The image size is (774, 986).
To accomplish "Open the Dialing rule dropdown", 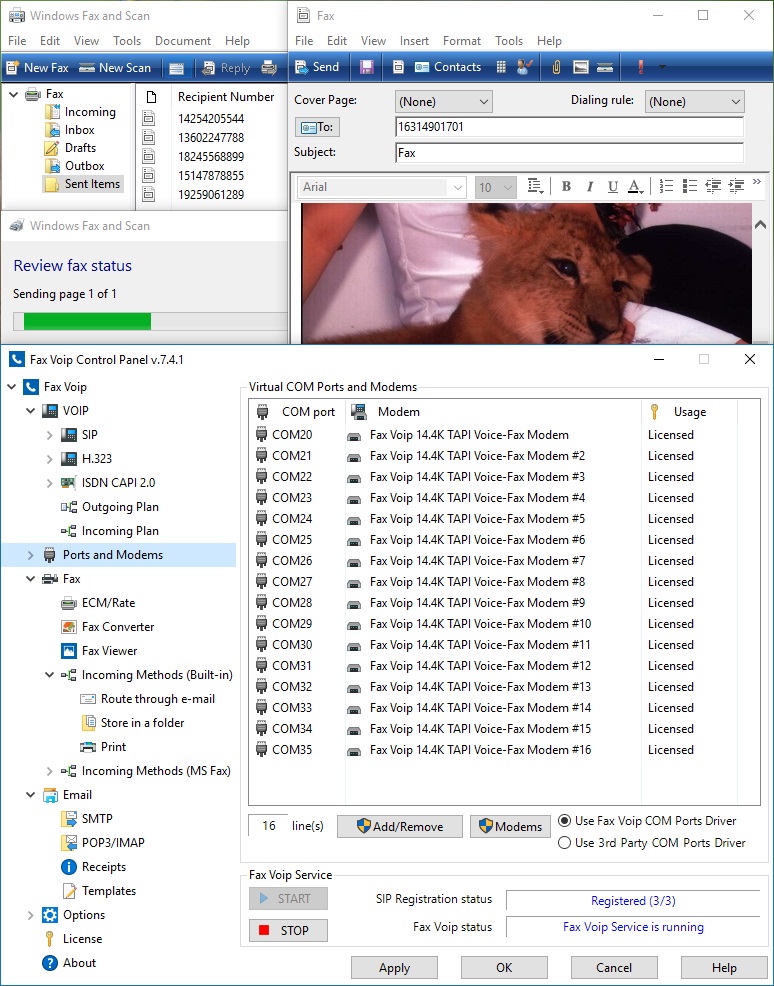I will (694, 101).
